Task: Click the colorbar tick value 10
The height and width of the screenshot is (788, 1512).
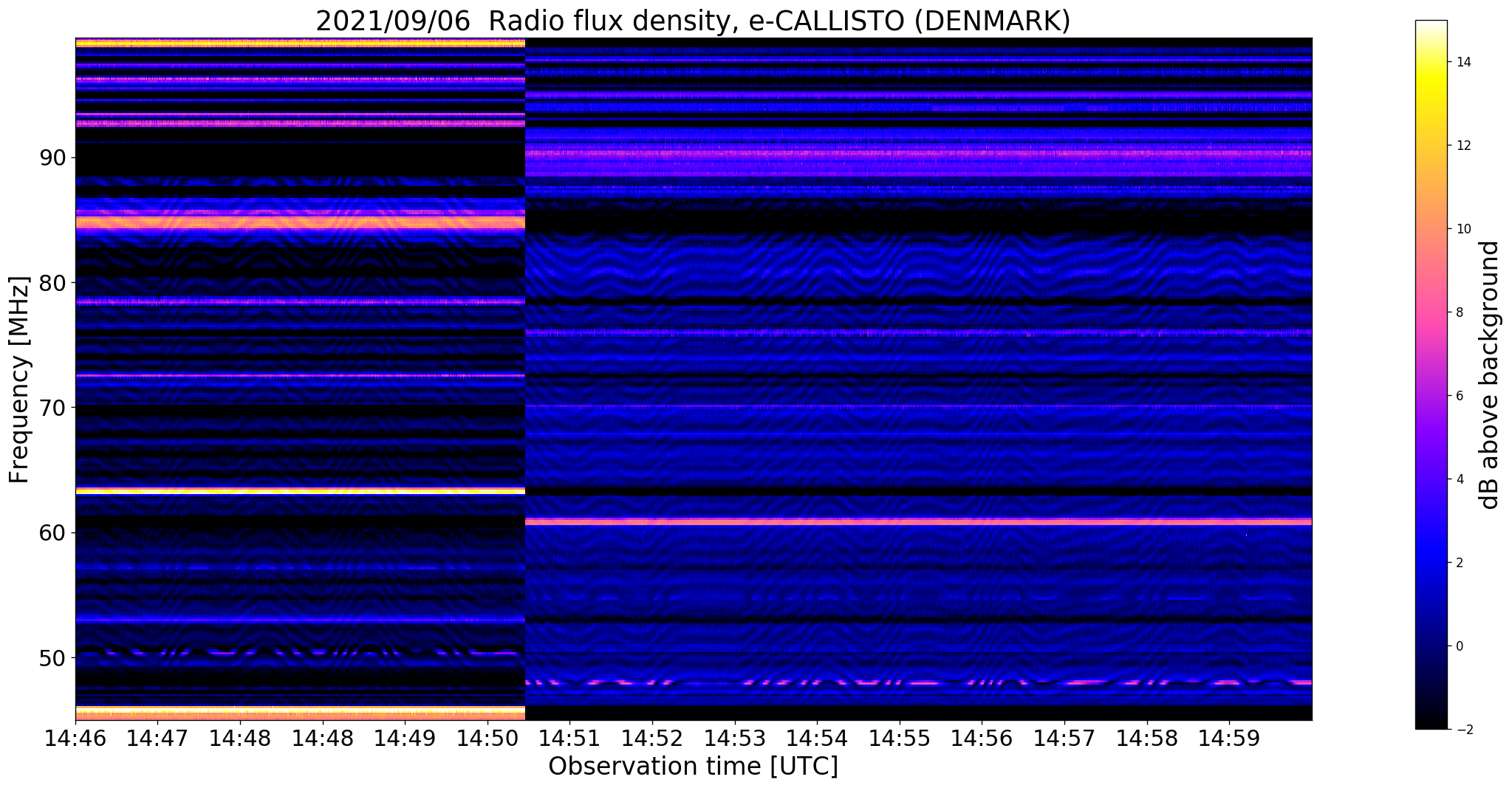Action: (x=1463, y=229)
